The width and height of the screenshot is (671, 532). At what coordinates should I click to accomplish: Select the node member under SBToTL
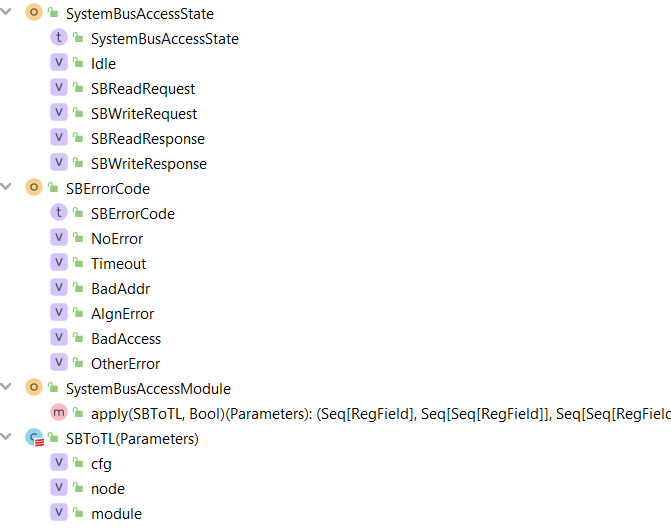(108, 489)
